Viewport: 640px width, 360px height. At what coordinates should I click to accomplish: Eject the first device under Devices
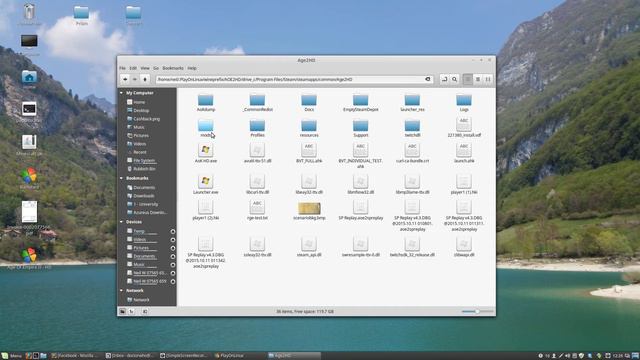173,231
